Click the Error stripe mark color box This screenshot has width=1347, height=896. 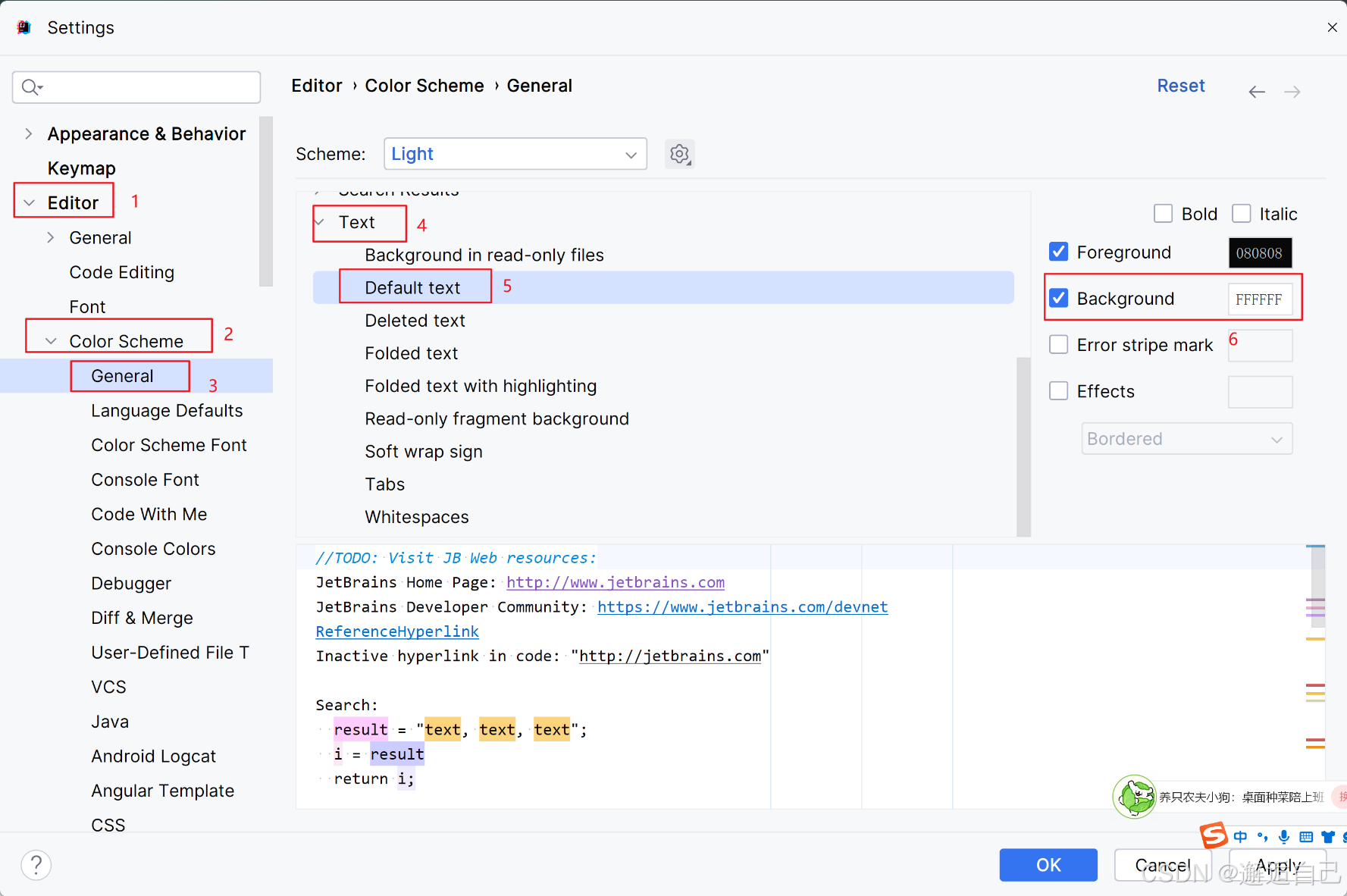pyautogui.click(x=1260, y=346)
